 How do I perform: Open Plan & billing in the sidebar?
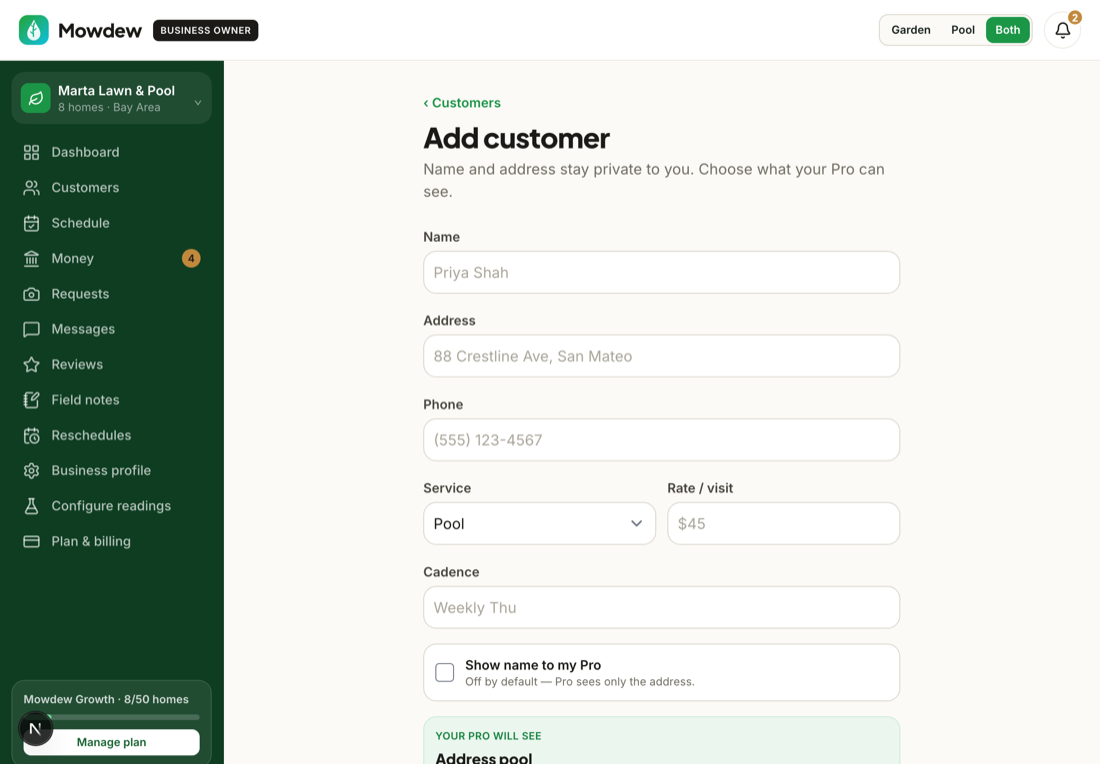(112, 541)
